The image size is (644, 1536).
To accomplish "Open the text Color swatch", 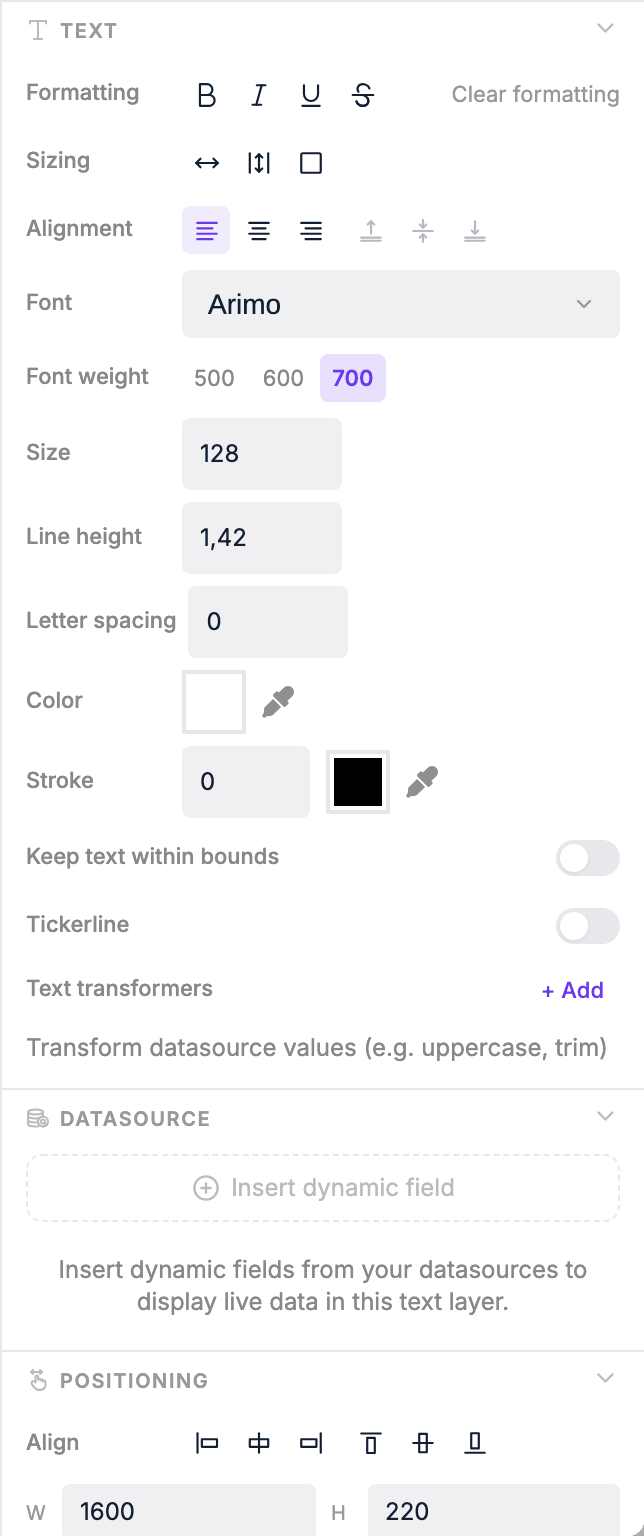I will pyautogui.click(x=213, y=701).
